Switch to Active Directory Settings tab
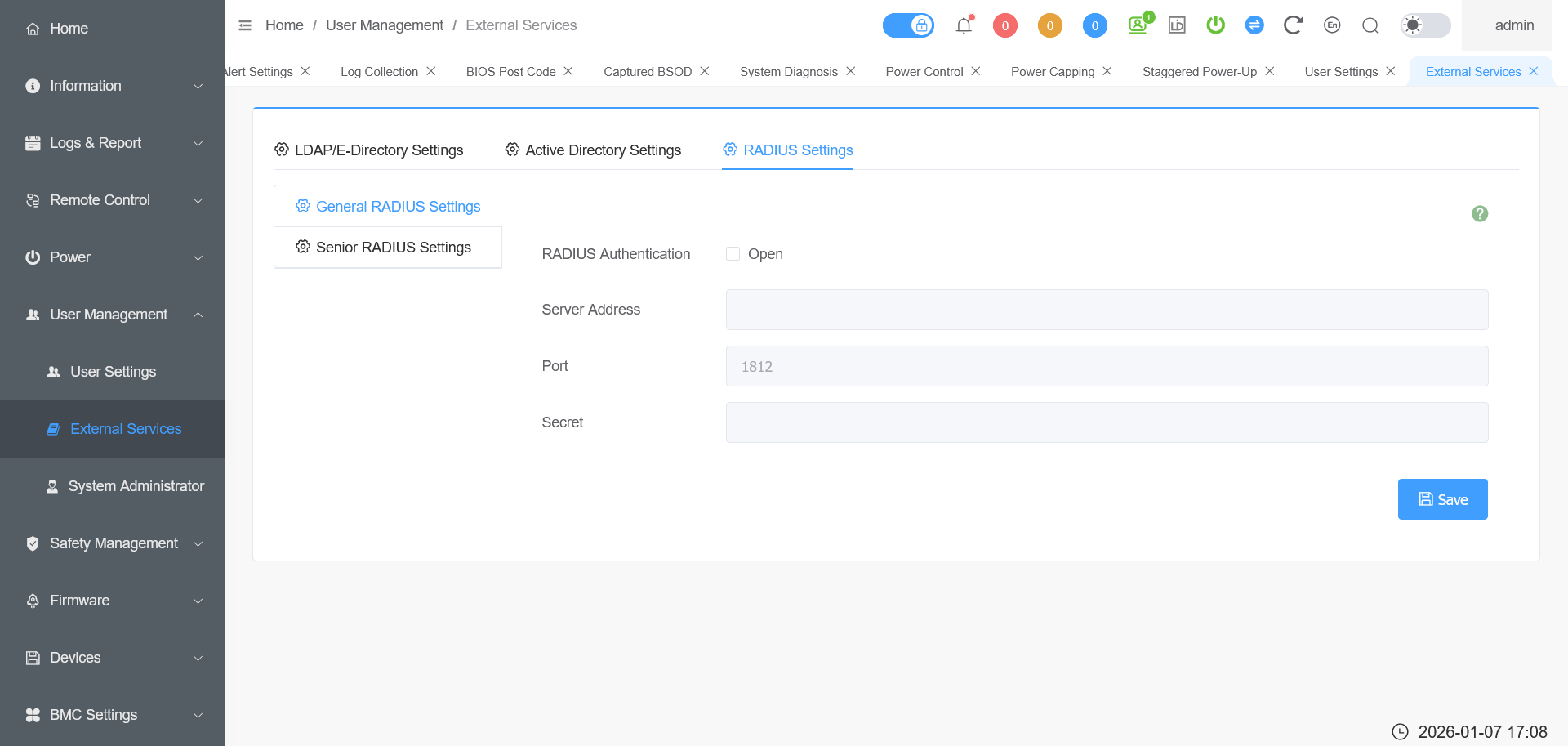 (593, 150)
